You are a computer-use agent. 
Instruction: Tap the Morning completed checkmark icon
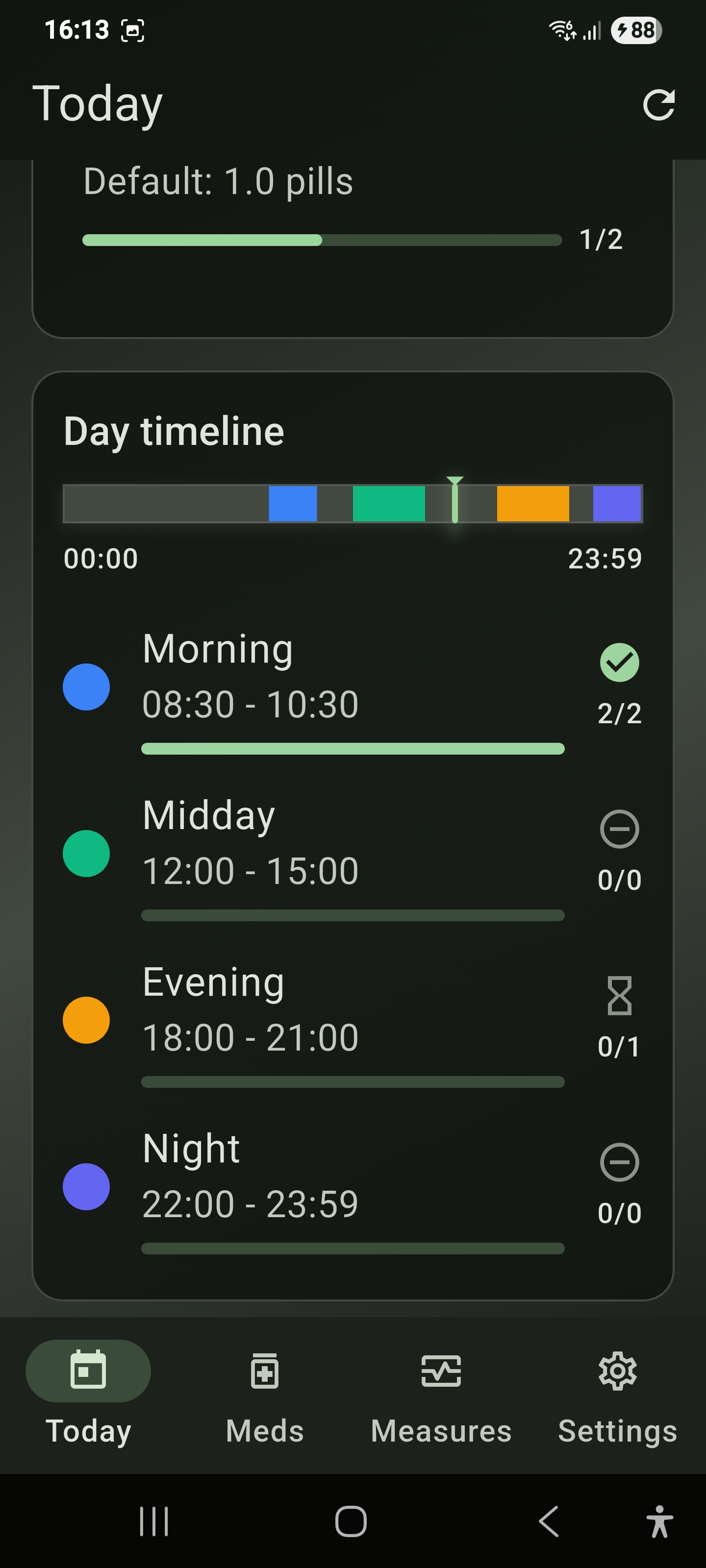click(x=619, y=662)
